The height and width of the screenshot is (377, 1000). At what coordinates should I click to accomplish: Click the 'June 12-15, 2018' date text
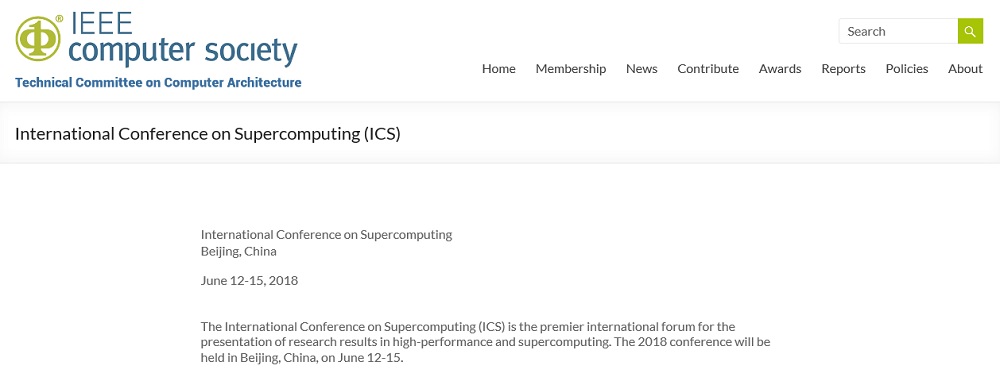point(249,280)
